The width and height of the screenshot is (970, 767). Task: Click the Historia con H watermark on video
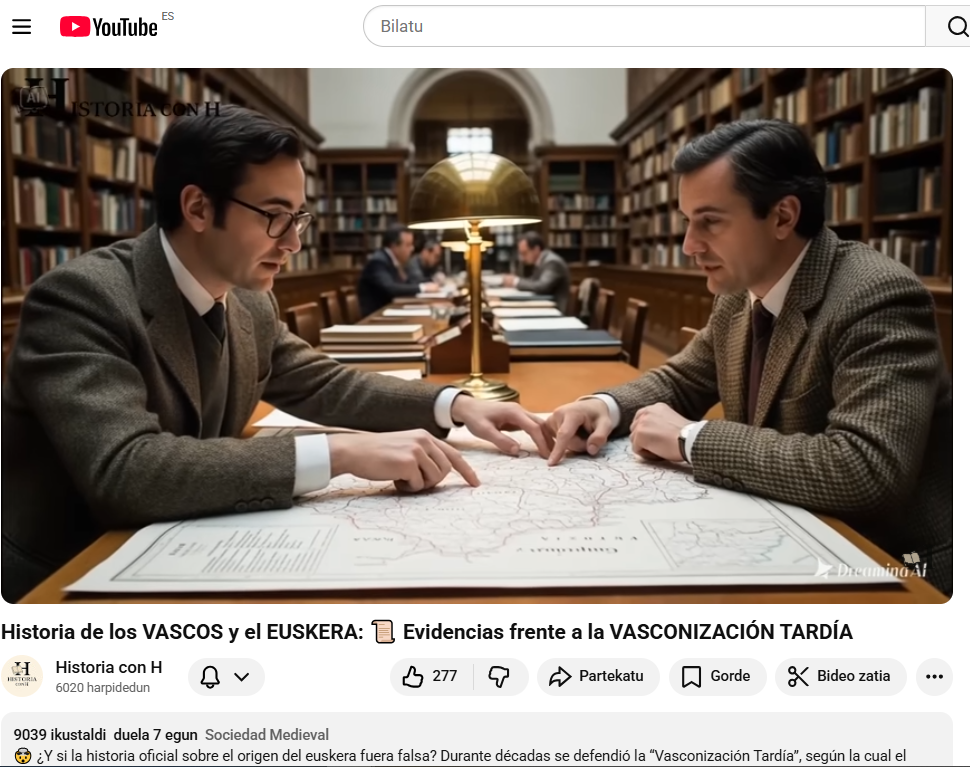pyautogui.click(x=121, y=99)
